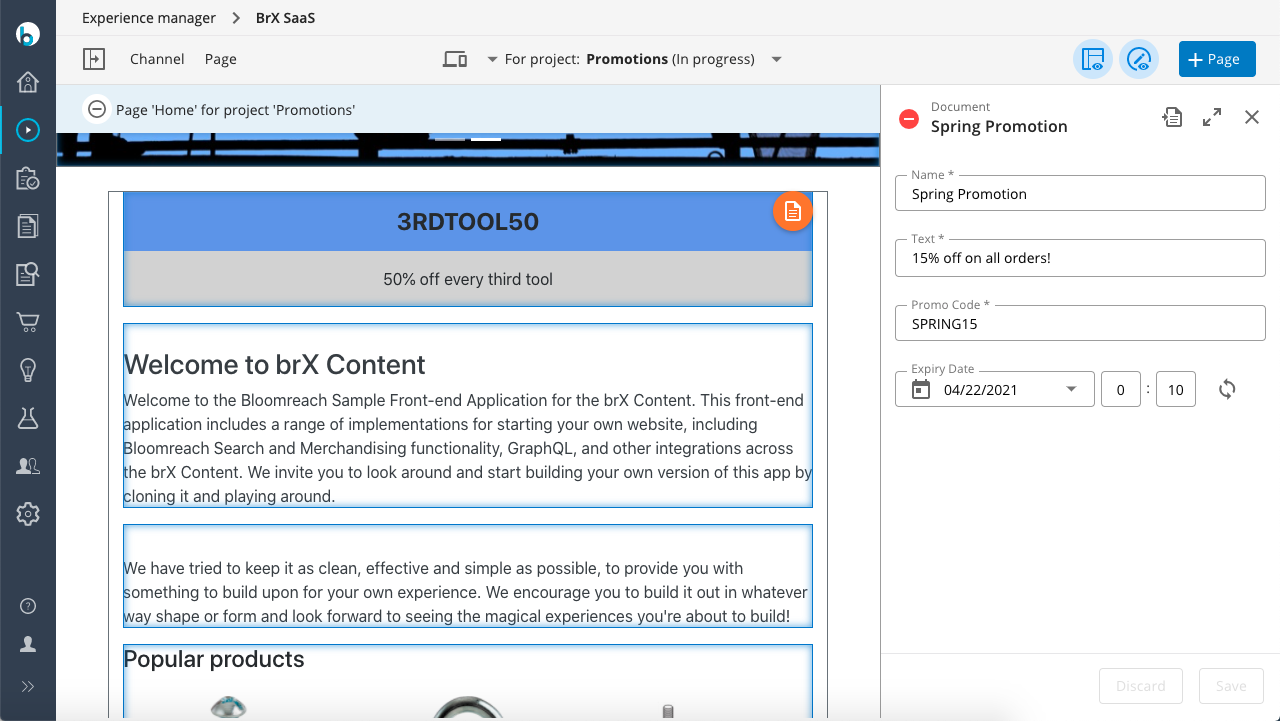Click 'Welcome to brX Content' heading
The image size is (1280, 721).
tap(274, 364)
